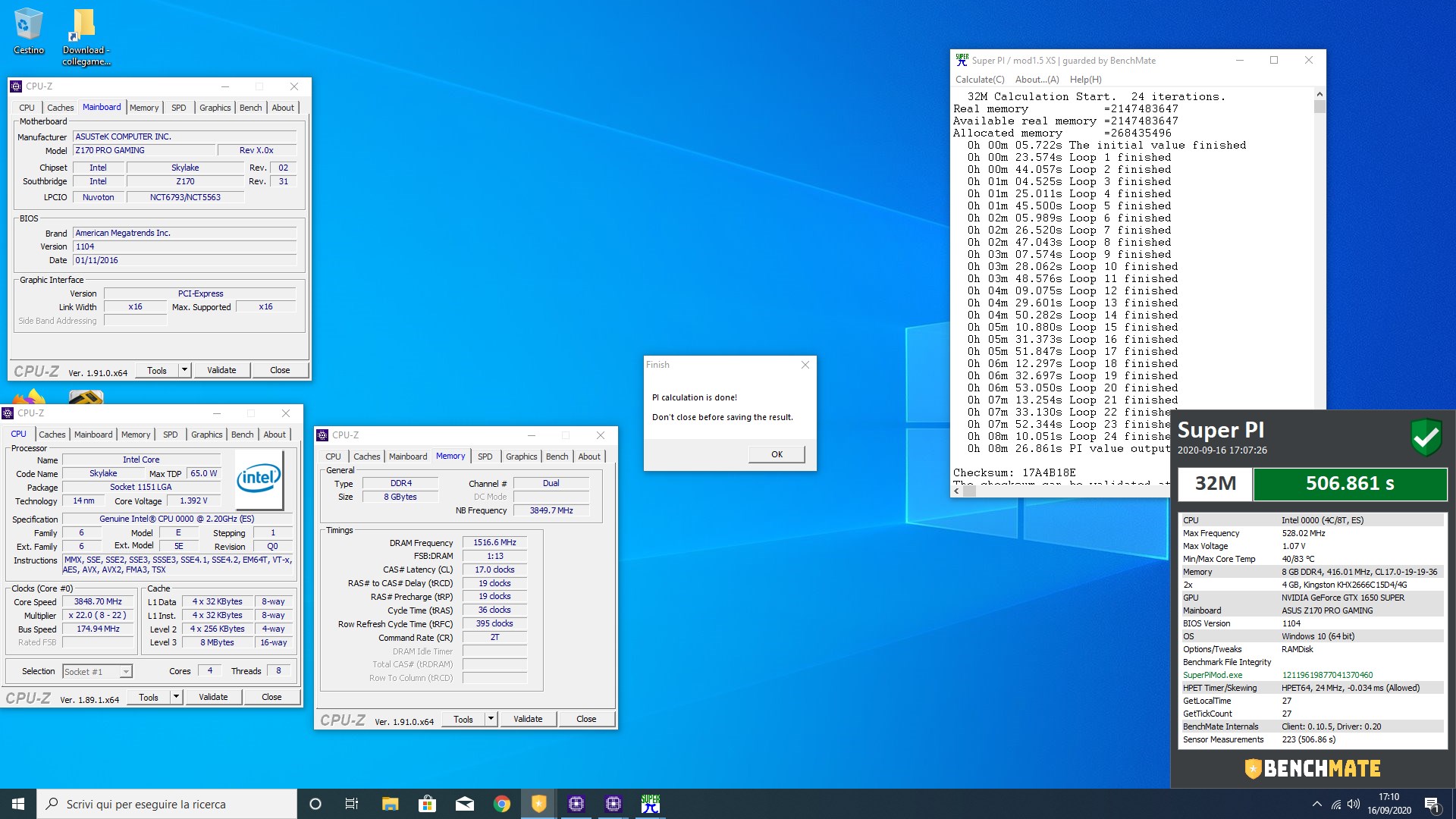
Task: Click the Windows Start button
Action: pyautogui.click(x=18, y=804)
